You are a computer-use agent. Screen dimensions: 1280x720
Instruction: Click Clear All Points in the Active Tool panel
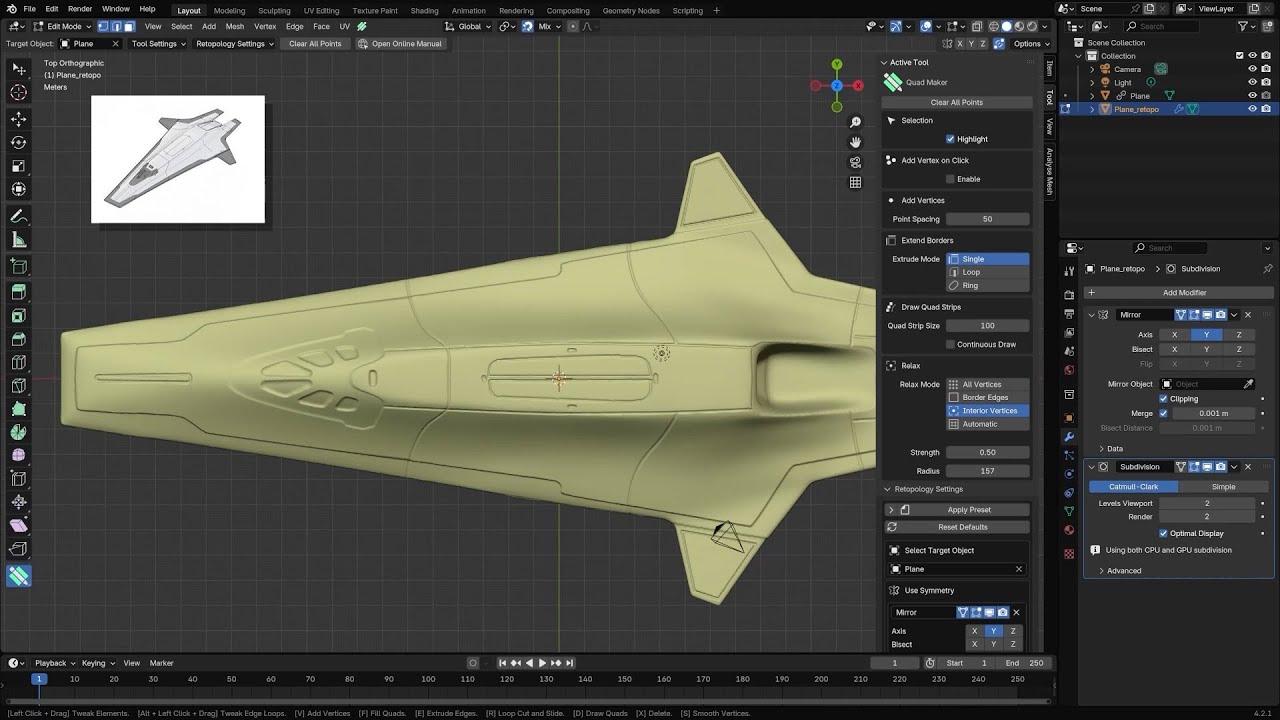click(x=957, y=102)
